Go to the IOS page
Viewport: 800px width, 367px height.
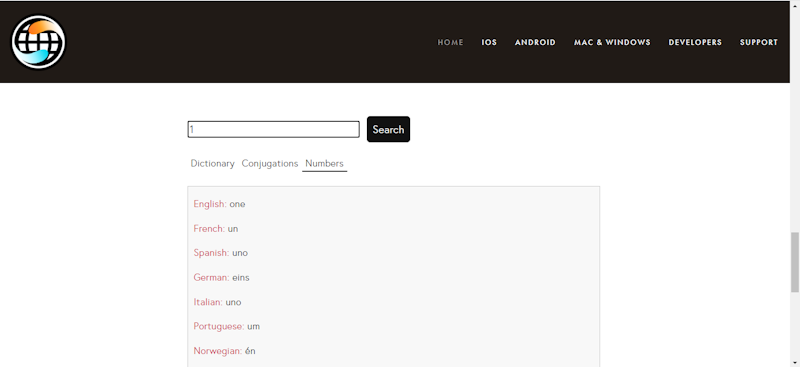click(x=489, y=42)
